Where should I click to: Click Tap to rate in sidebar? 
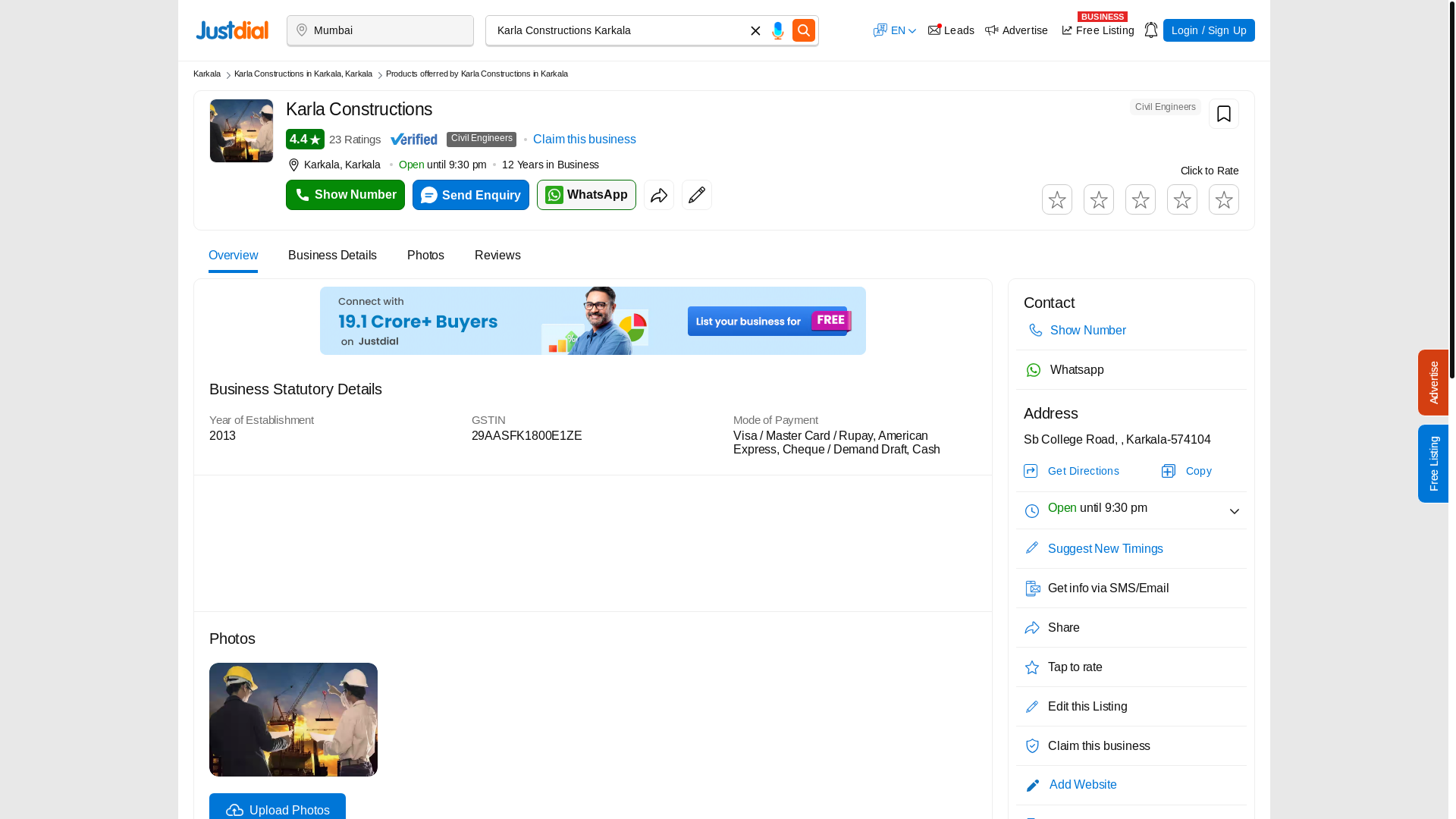pos(1075,667)
